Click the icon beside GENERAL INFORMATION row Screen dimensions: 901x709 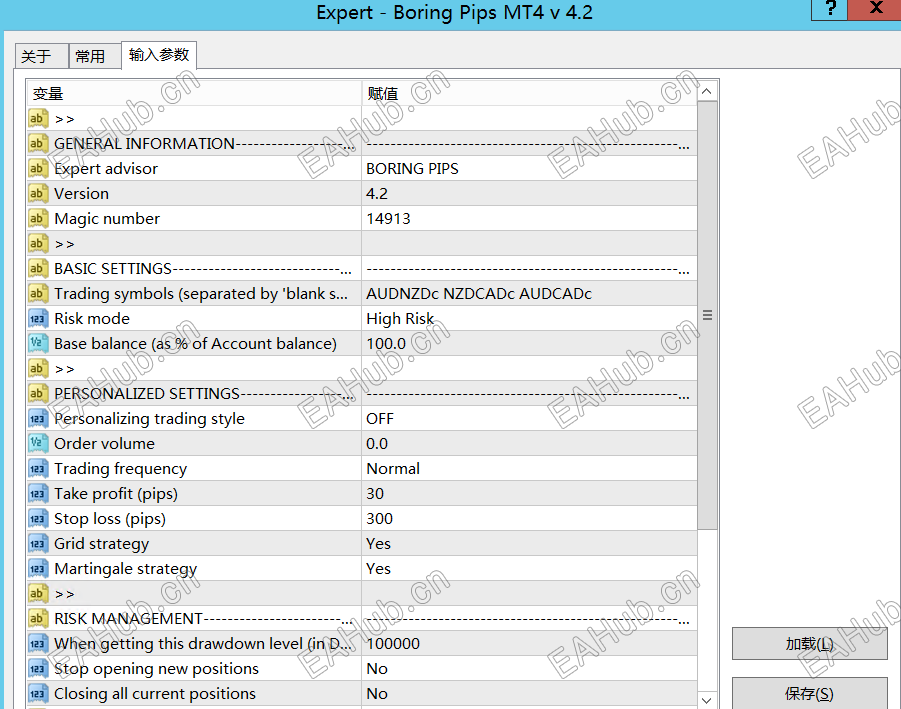(x=38, y=144)
